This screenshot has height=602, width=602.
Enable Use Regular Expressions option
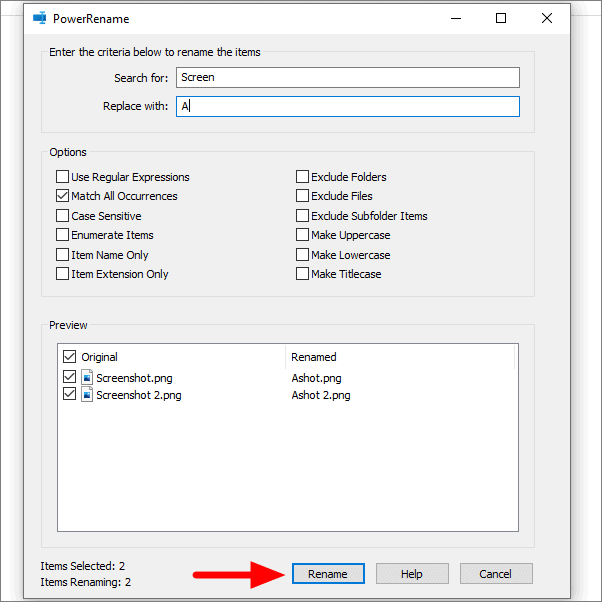click(62, 177)
